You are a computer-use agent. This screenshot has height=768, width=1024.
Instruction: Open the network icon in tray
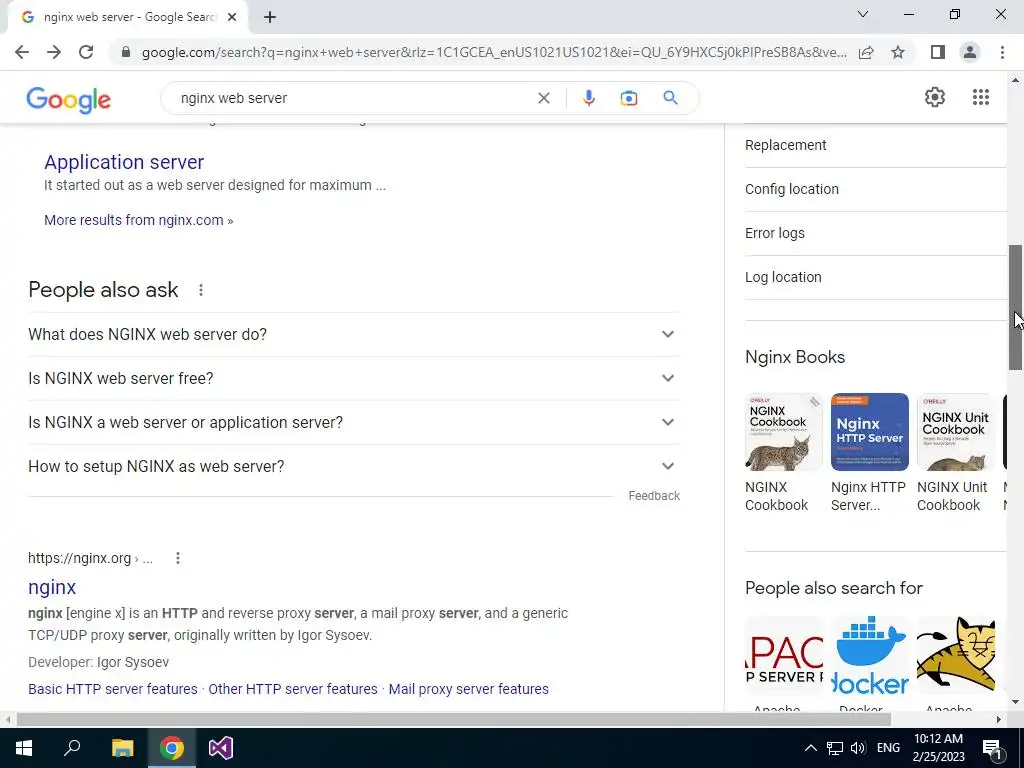tap(835, 748)
